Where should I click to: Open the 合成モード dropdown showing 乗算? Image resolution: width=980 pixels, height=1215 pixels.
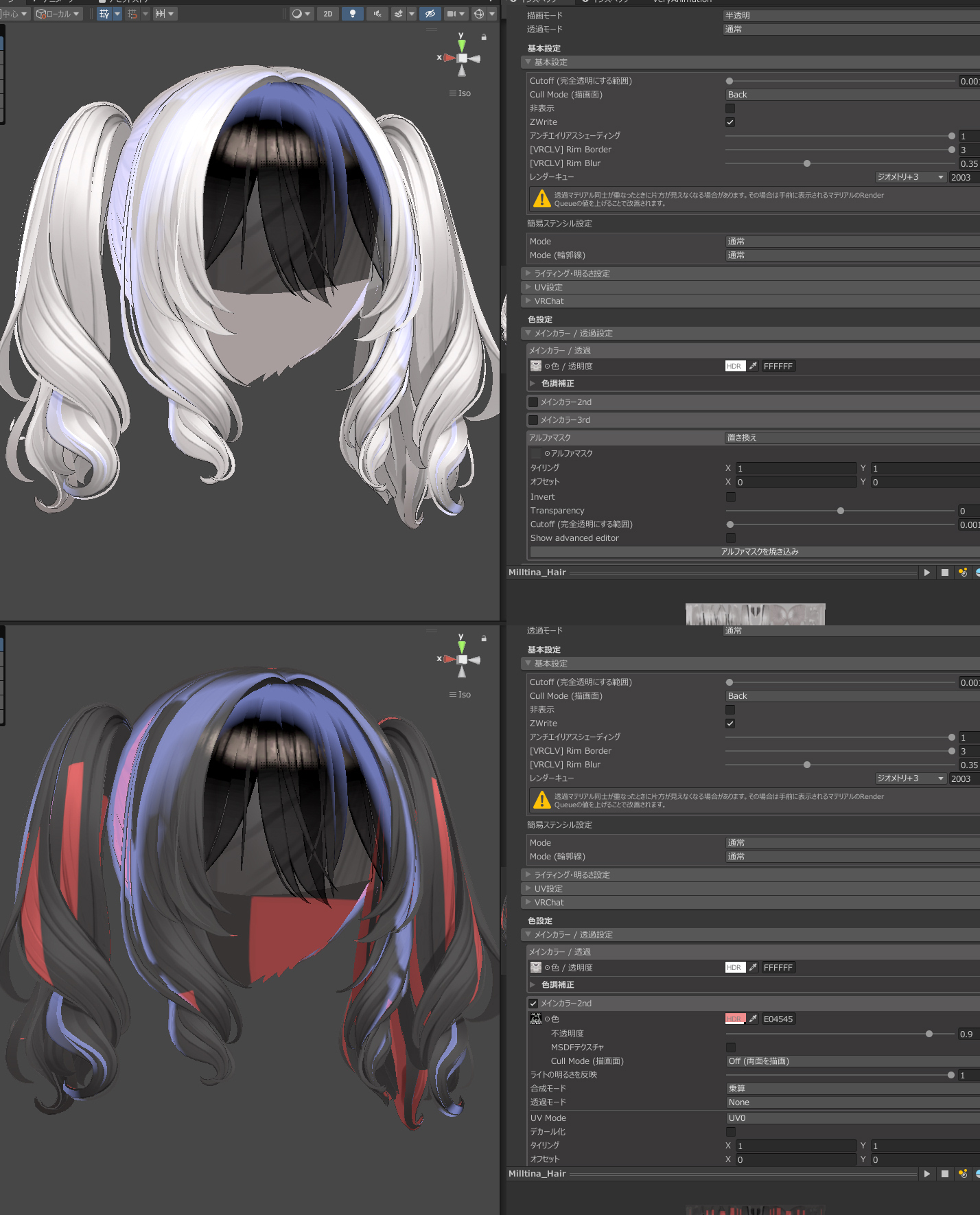851,1089
